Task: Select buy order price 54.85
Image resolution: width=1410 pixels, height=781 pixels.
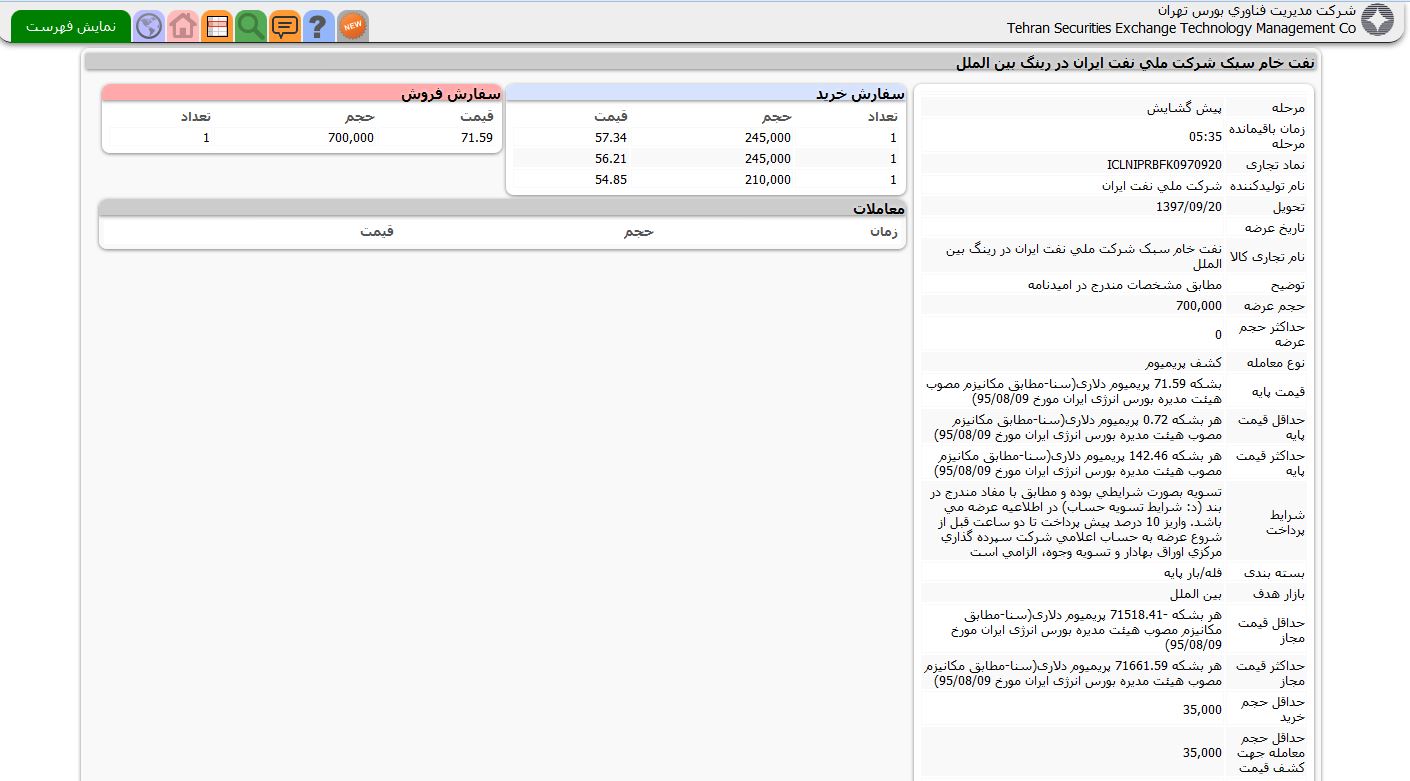Action: (610, 180)
